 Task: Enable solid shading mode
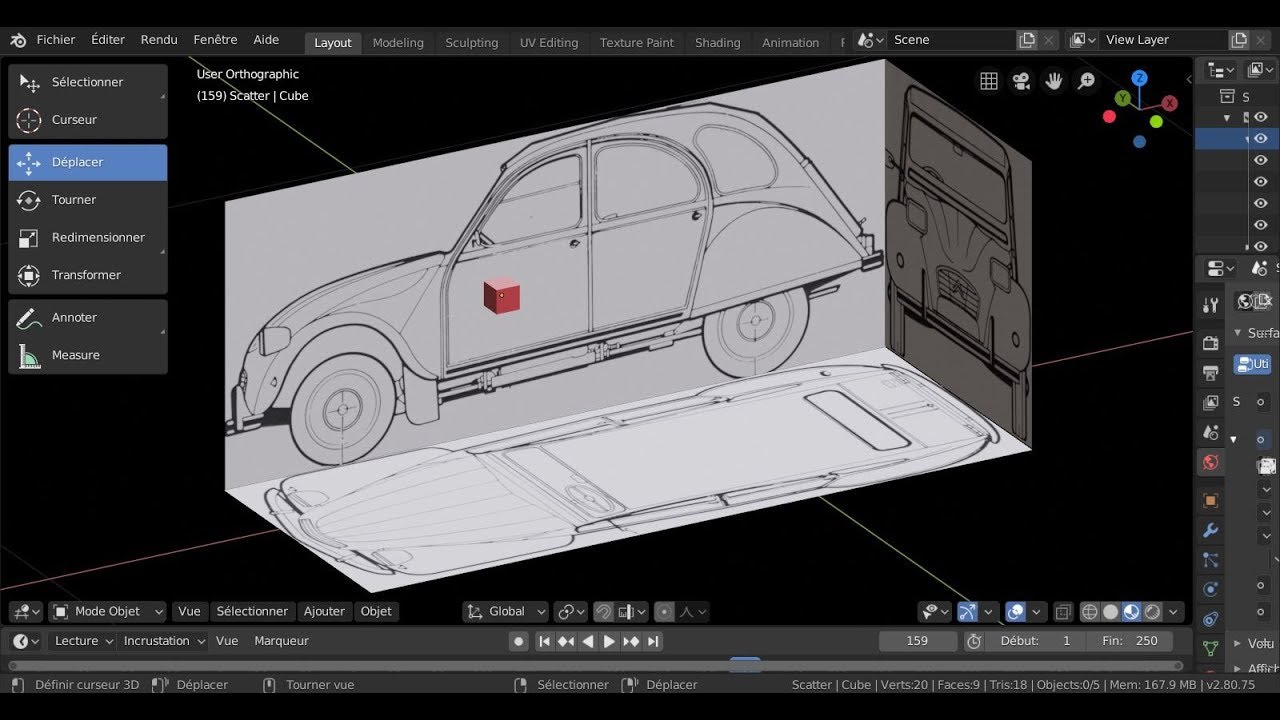(1110, 612)
